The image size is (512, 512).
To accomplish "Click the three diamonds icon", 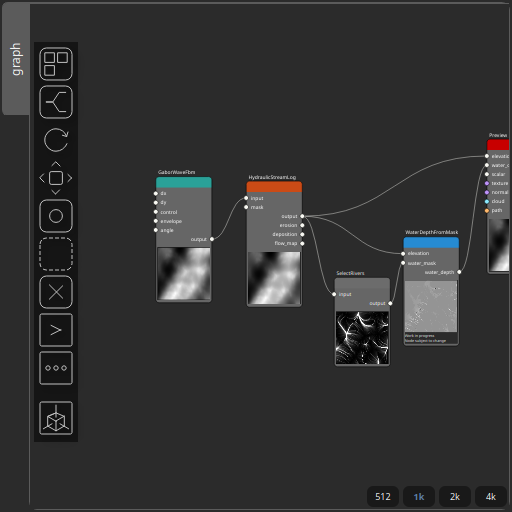I will tap(56, 368).
